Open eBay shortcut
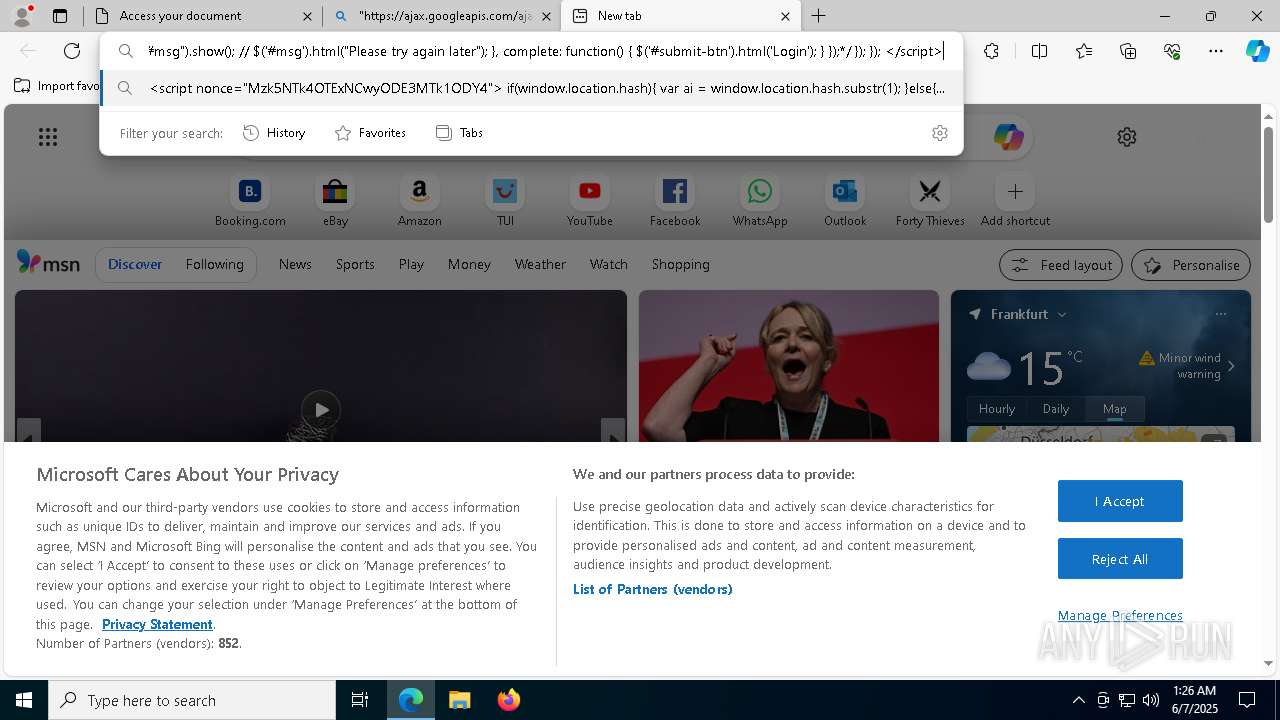Viewport: 1280px width, 720px height. pyautogui.click(x=335, y=201)
